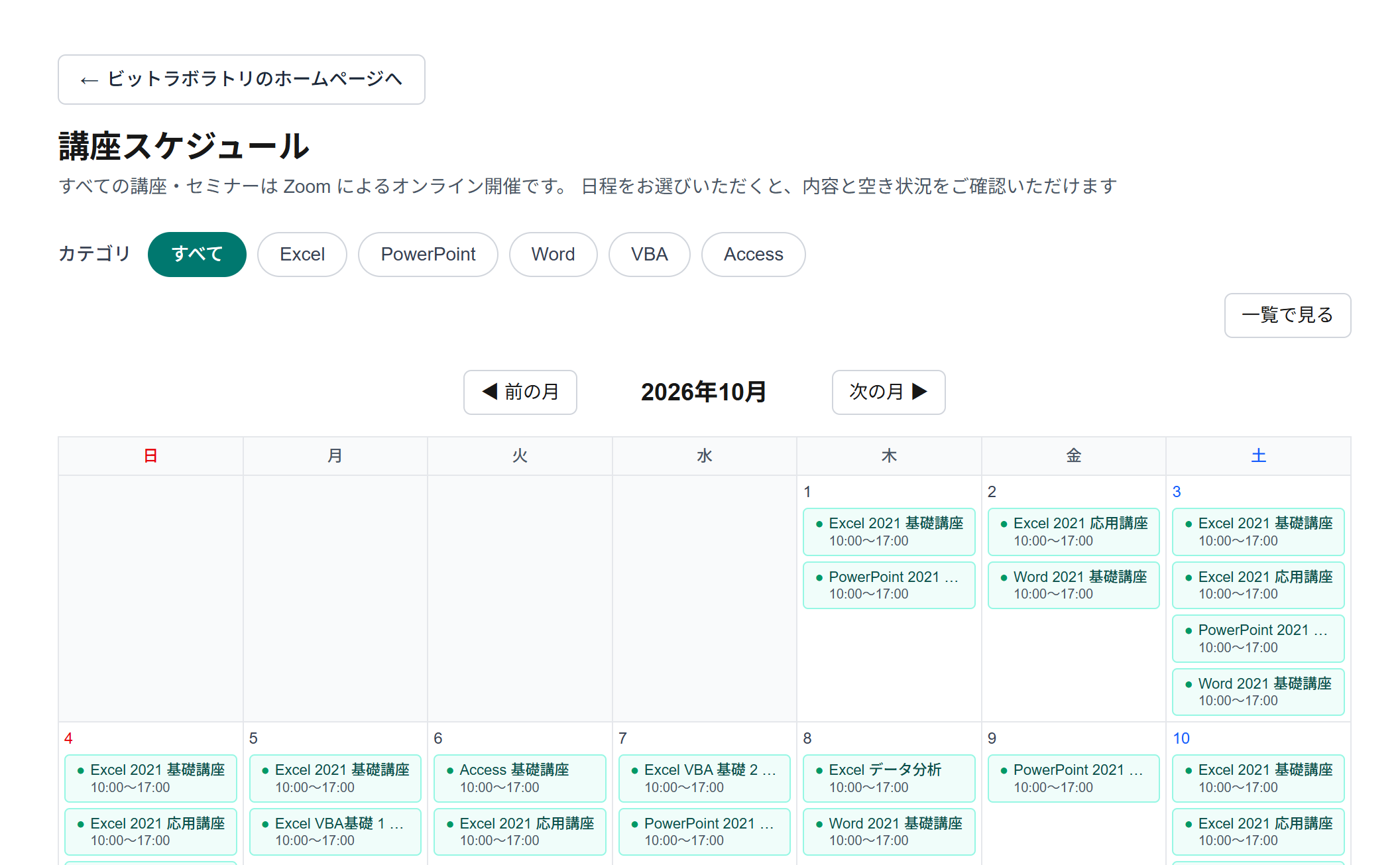Open Access 基礎講座 on October 6

tap(520, 778)
